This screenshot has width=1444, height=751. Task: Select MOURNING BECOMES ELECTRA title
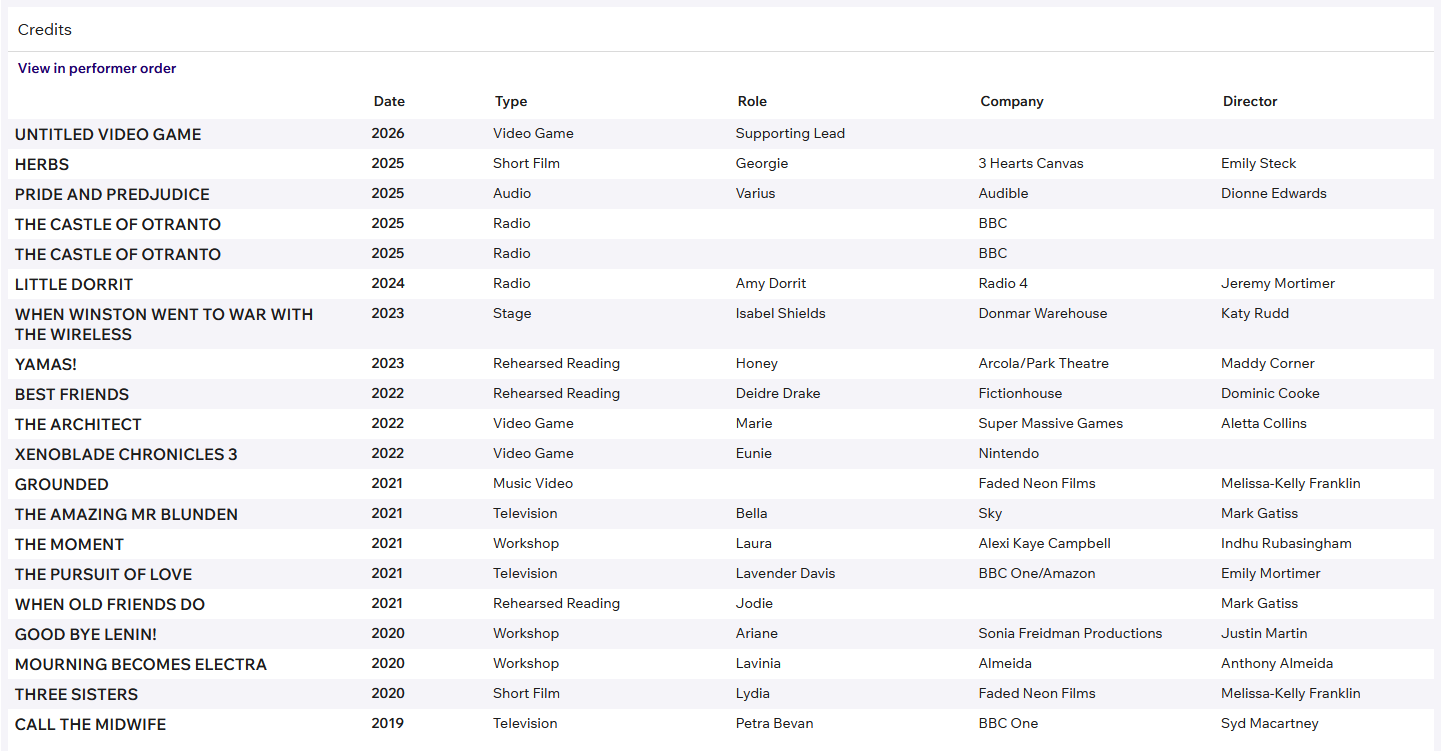141,664
